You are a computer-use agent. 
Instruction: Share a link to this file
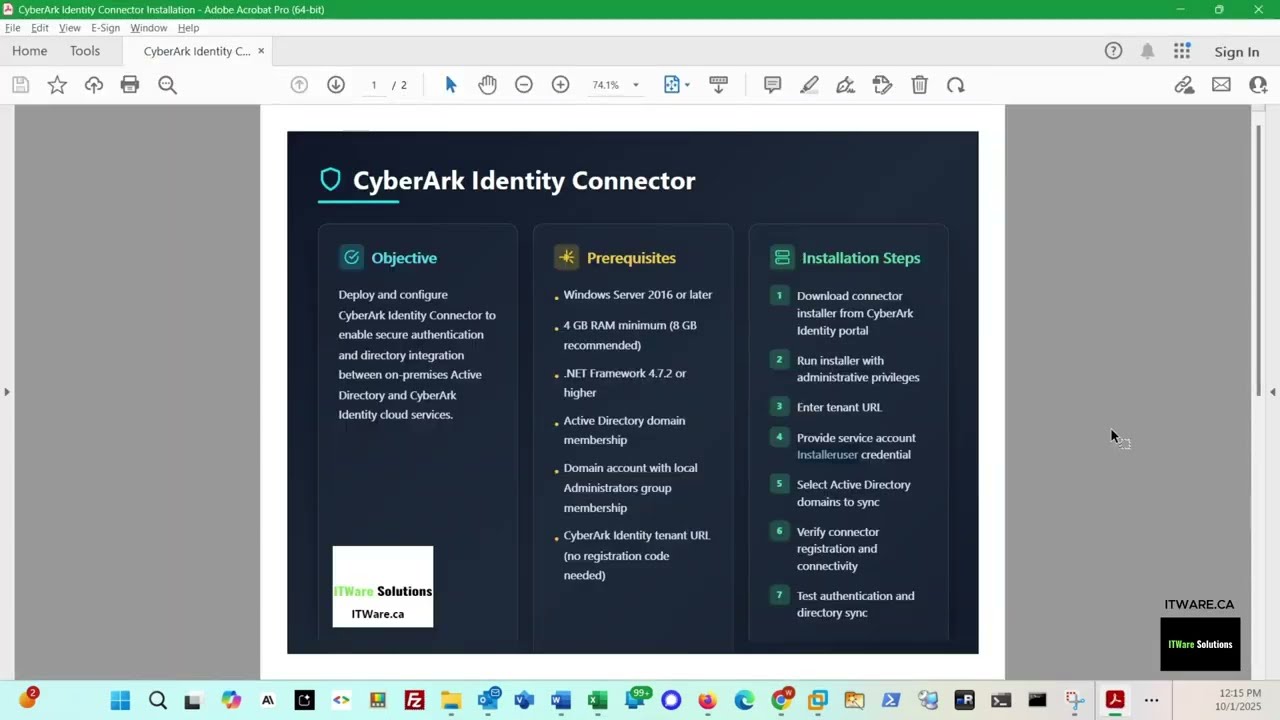(x=1184, y=85)
